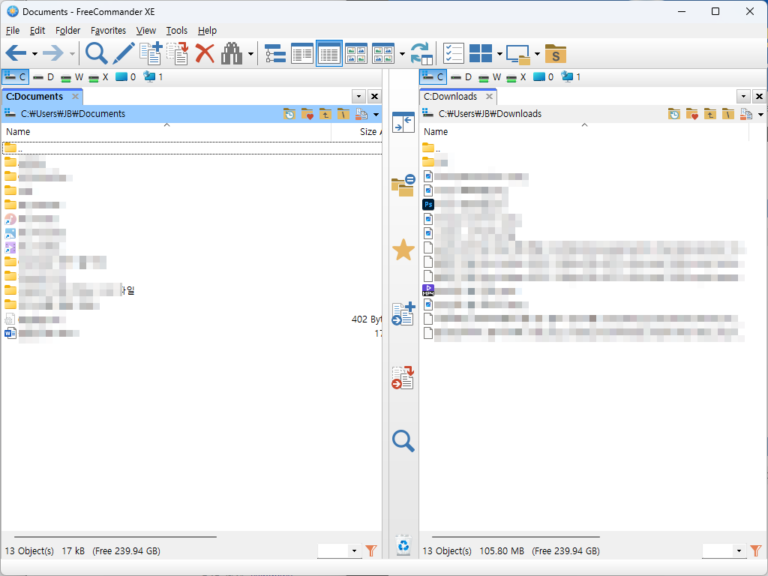The height and width of the screenshot is (576, 768).
Task: Open the binoculars file search tool
Action: pyautogui.click(x=232, y=53)
